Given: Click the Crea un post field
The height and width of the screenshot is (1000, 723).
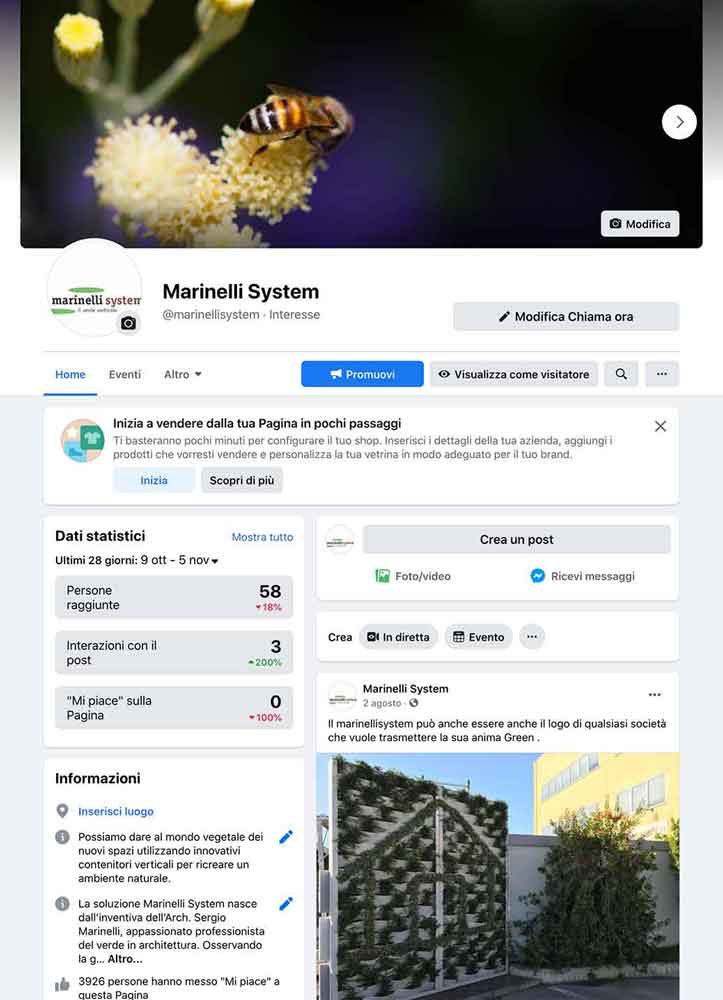Looking at the screenshot, I should pyautogui.click(x=516, y=540).
